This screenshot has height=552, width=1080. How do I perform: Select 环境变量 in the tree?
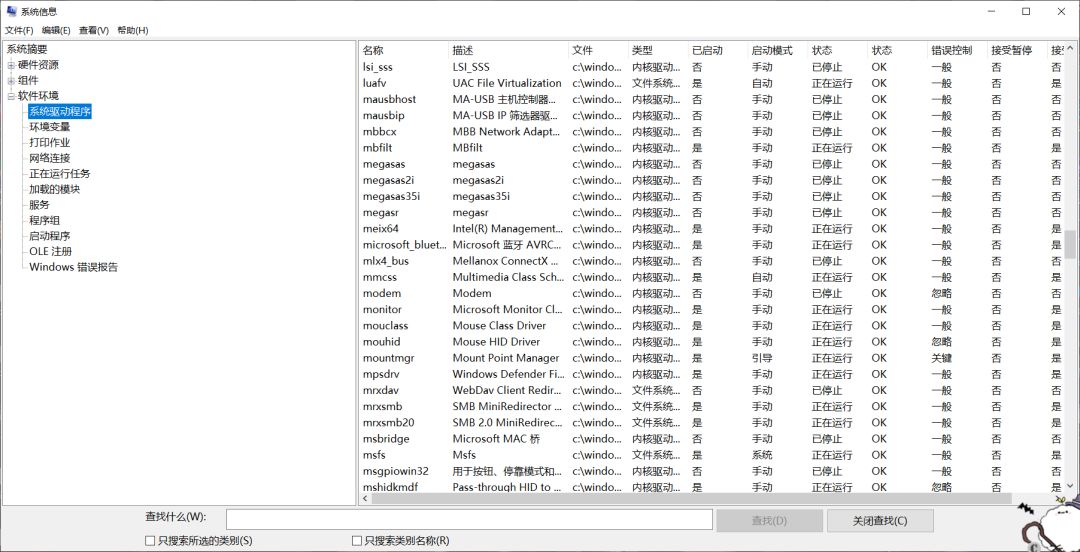(50, 127)
